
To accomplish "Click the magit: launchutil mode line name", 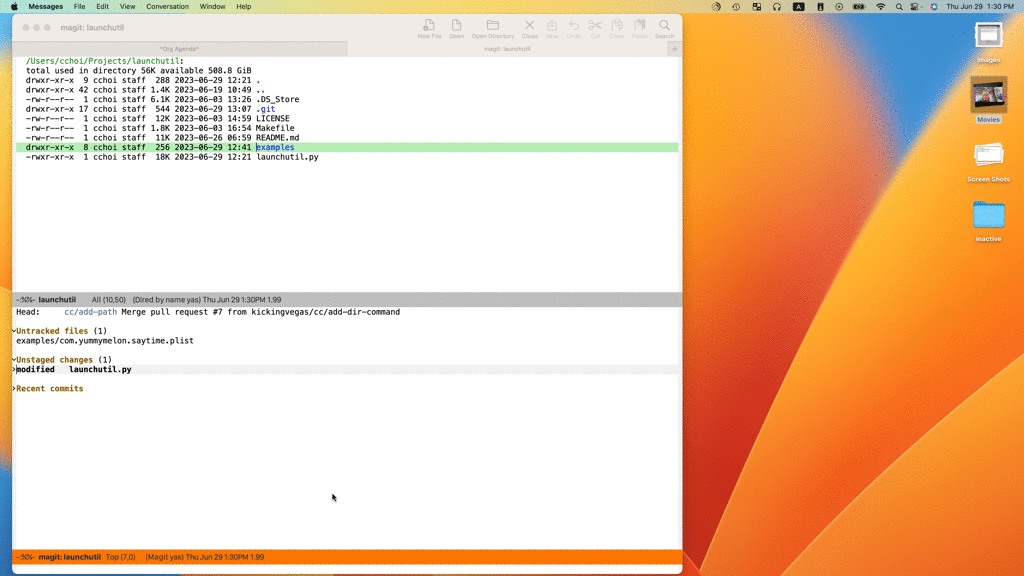I will pos(69,557).
